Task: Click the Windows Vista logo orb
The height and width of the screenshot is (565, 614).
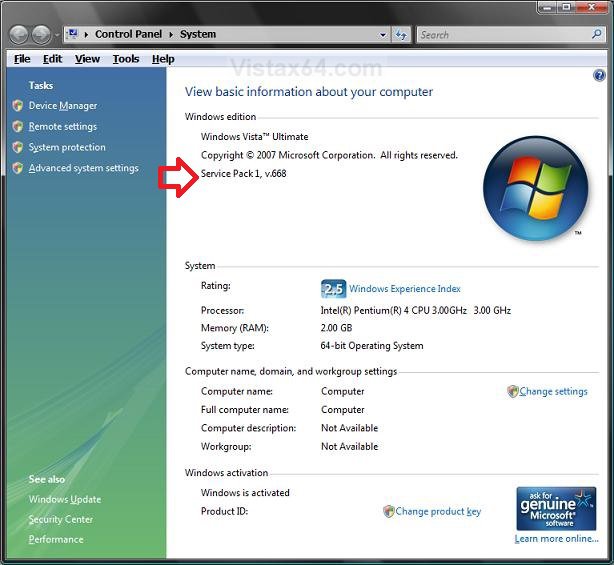Action: (x=535, y=188)
